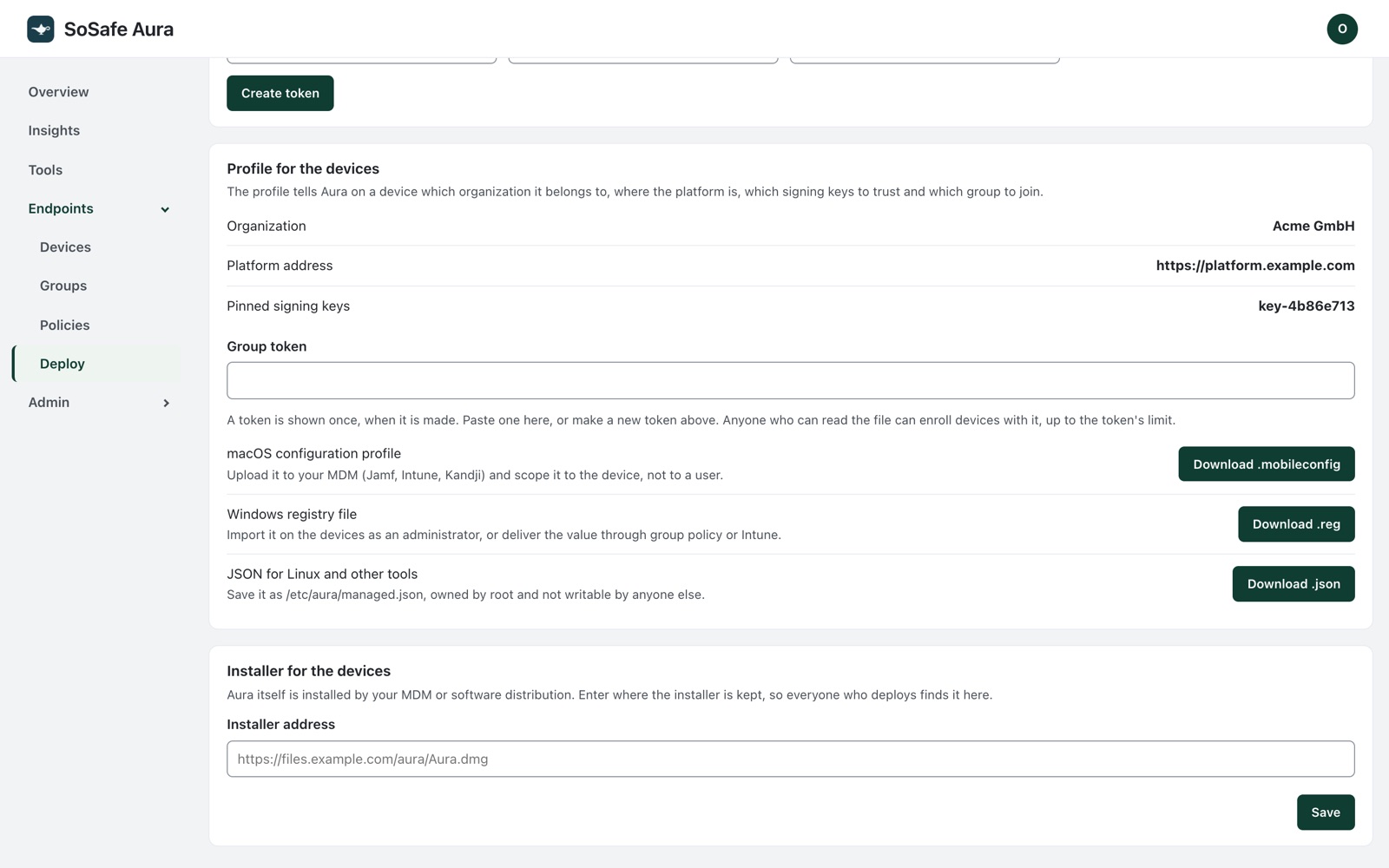
Task: Click the Windows registry file label
Action: pyautogui.click(x=292, y=514)
